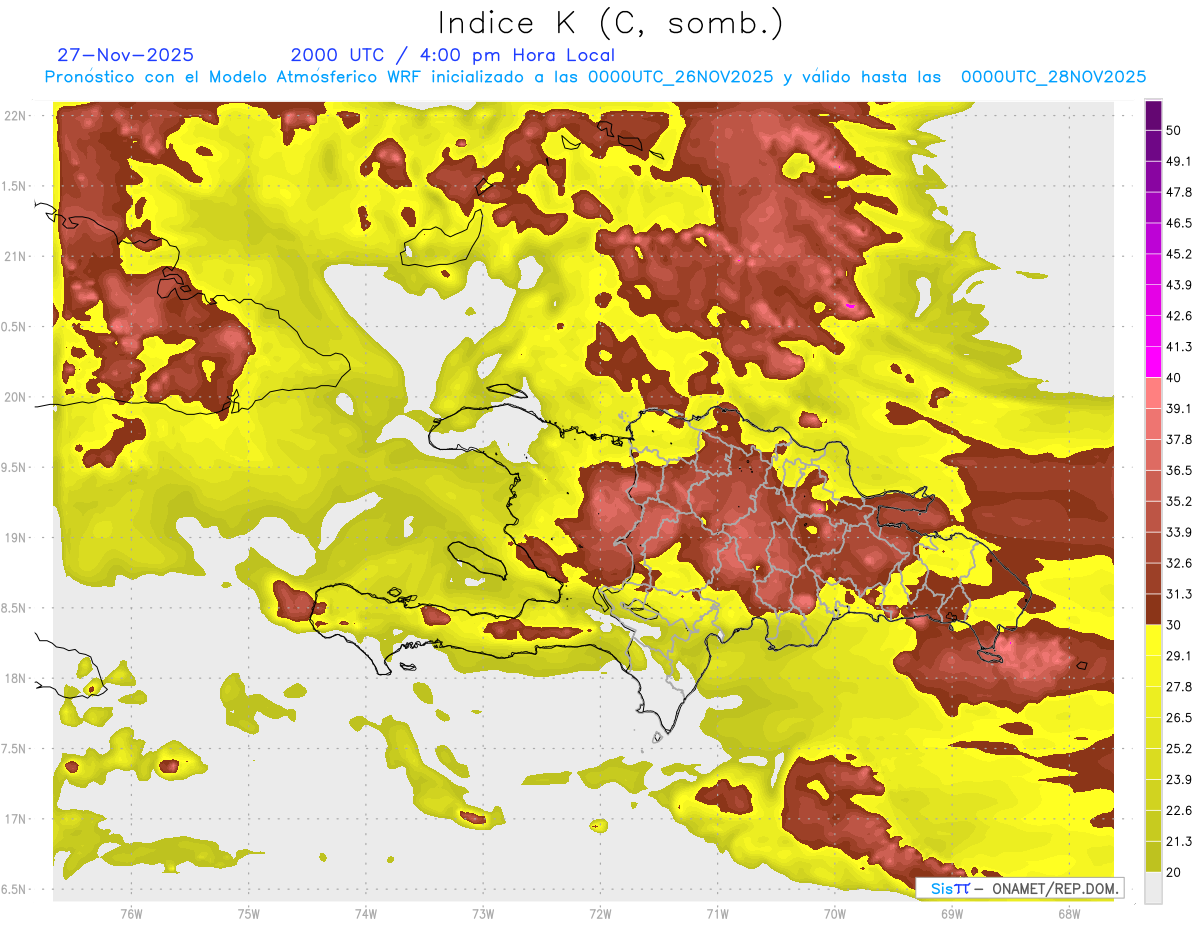Click the "71W" longitude label

pyautogui.click(x=717, y=914)
